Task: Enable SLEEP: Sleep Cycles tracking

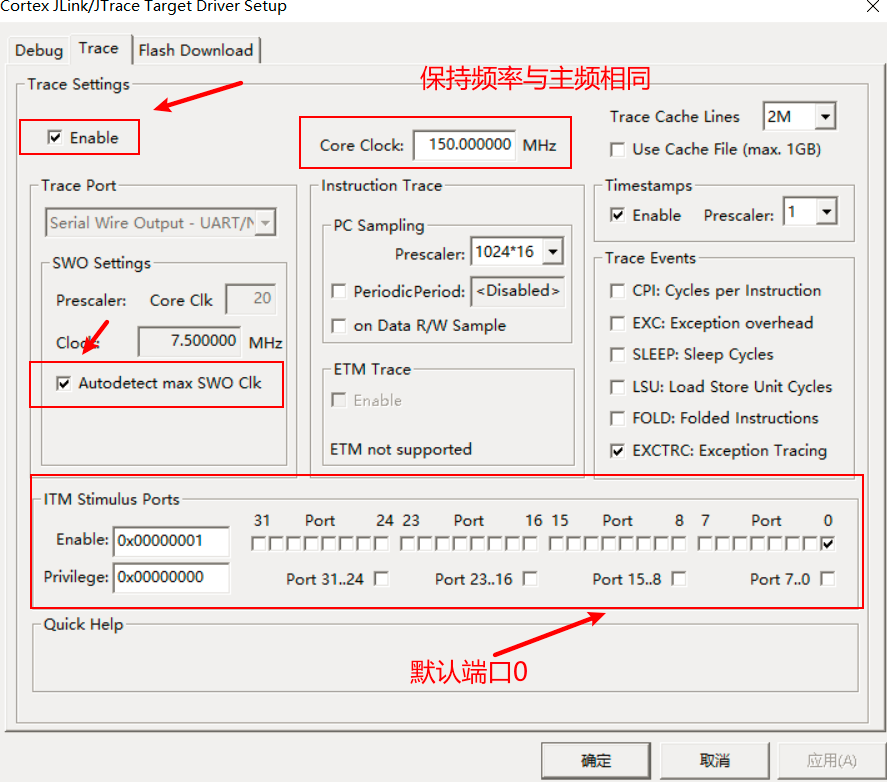Action: click(x=617, y=354)
